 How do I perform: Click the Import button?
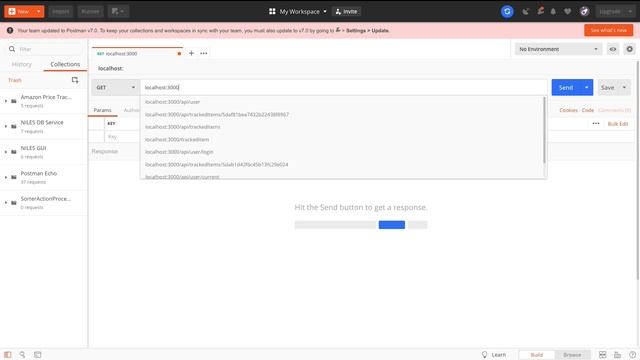[61, 11]
